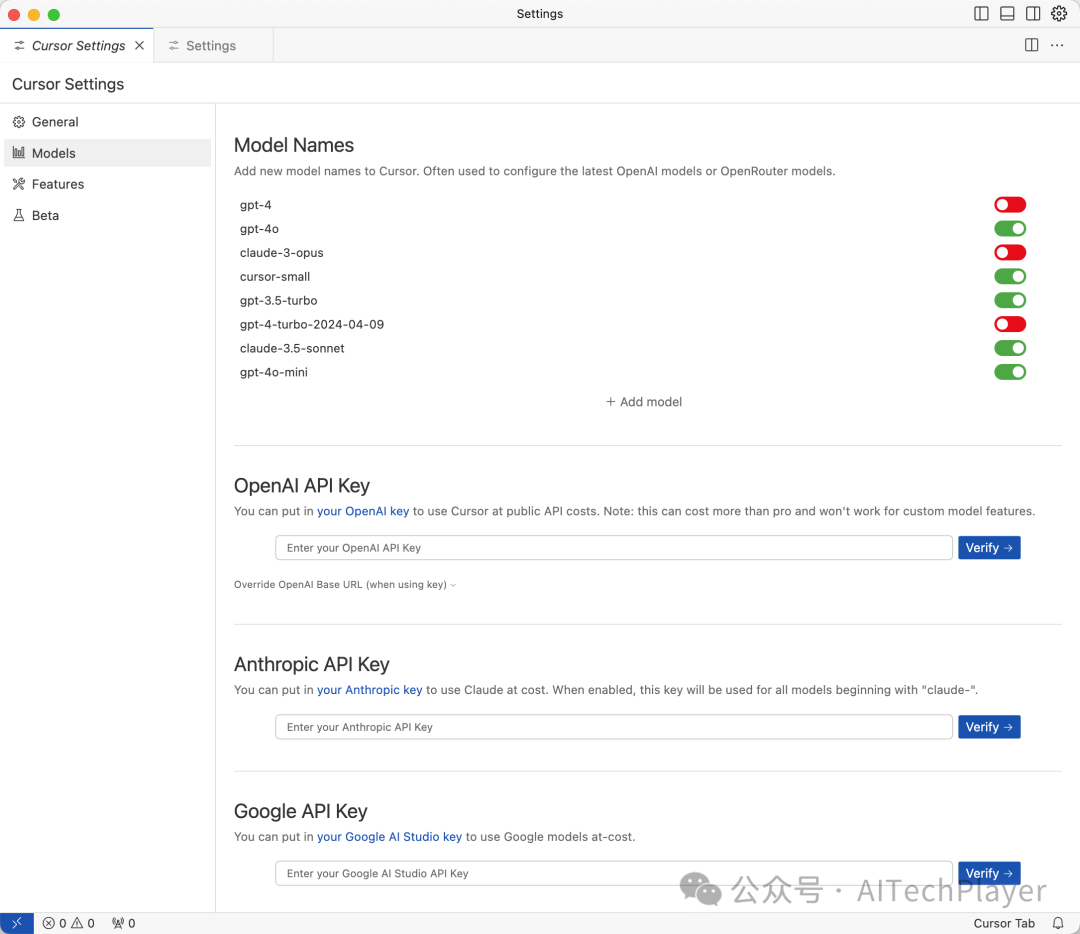Turn off the gpt-4o-mini toggle
The width and height of the screenshot is (1080, 934).
[1009, 372]
